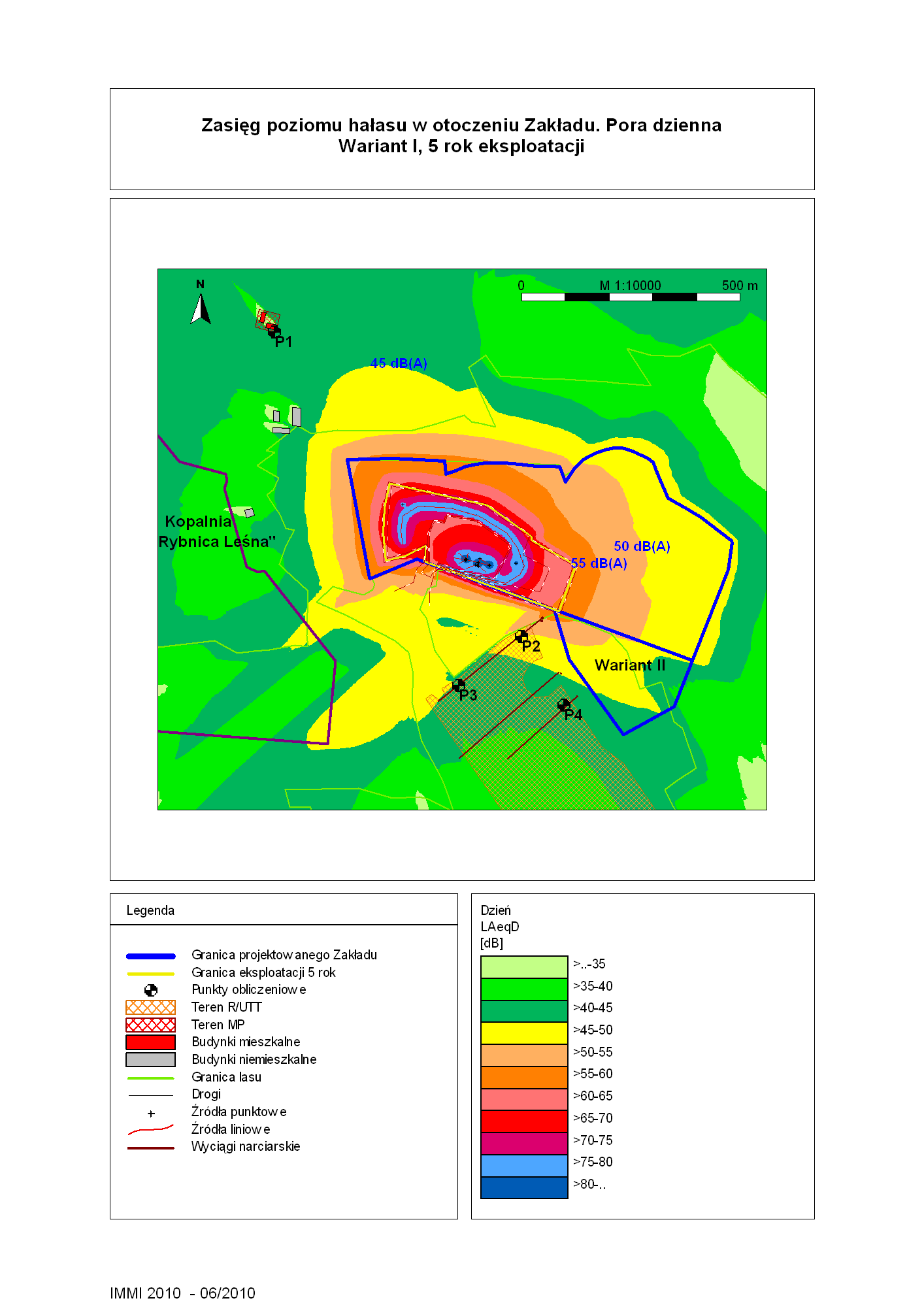Click the thin black Drogi legend line
Viewport: 924px width, 1307px height.
(x=151, y=1095)
